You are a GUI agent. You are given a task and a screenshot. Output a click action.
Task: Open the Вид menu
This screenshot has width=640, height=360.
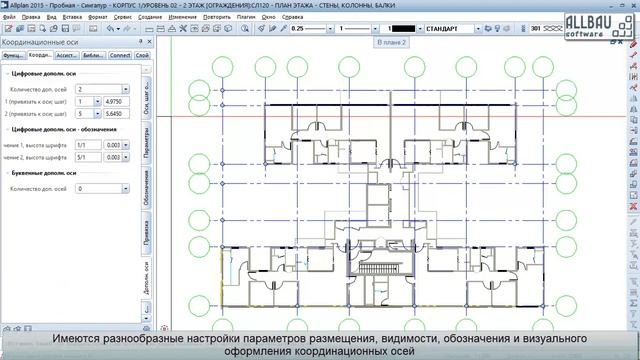click(51, 17)
